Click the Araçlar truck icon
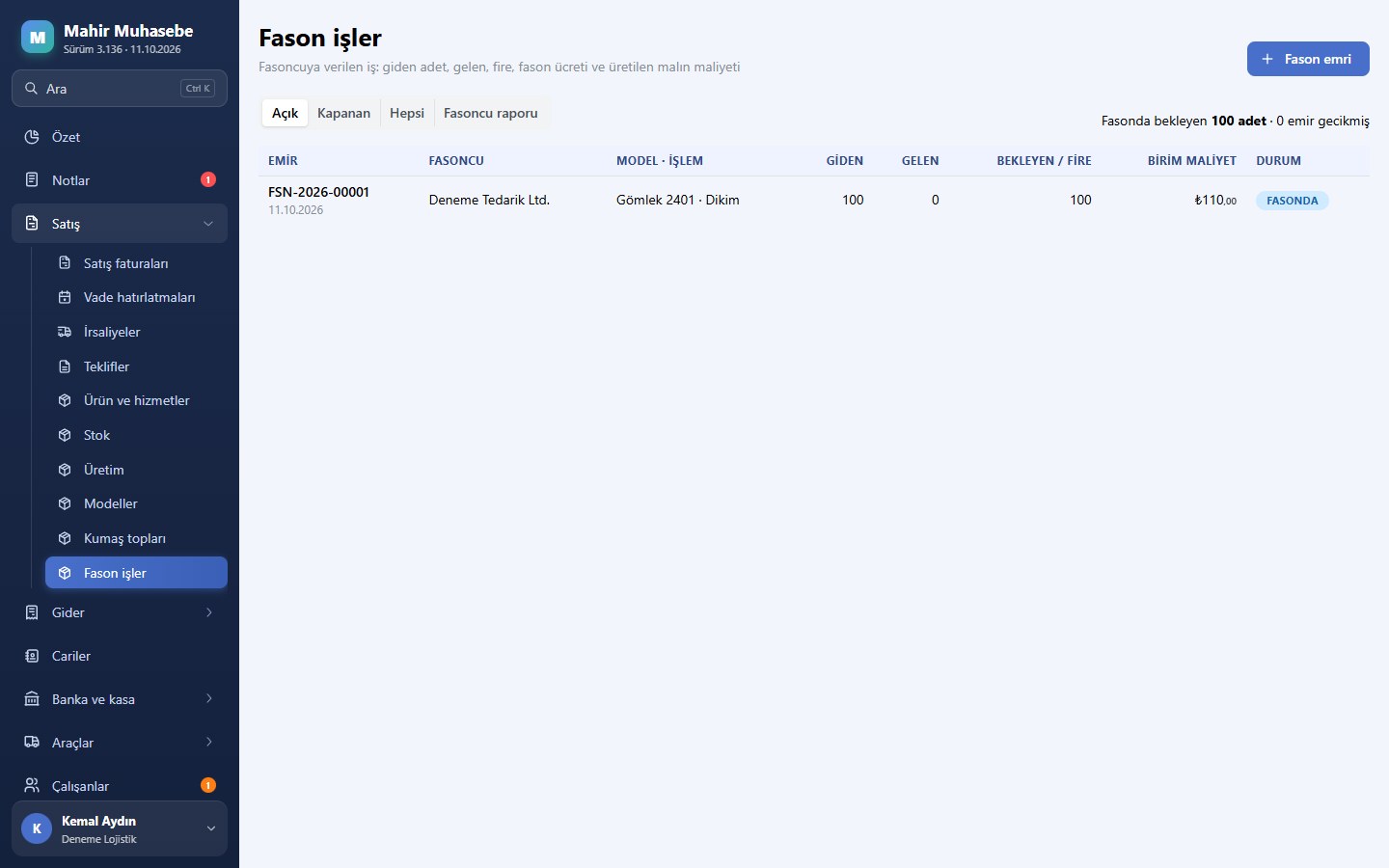This screenshot has height=868, width=1389. click(x=32, y=743)
